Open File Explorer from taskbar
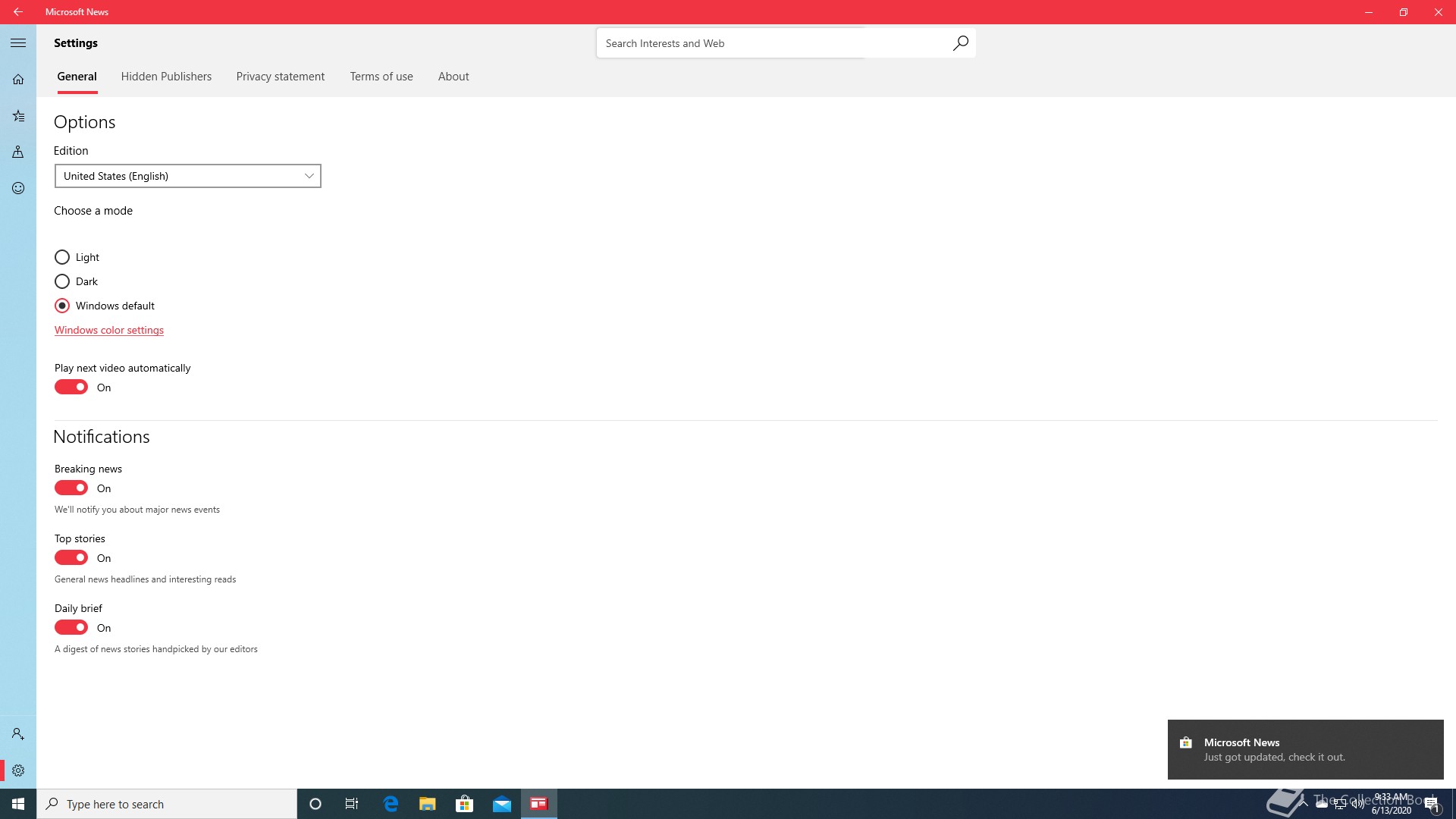Viewport: 1456px width, 819px height. tap(428, 804)
